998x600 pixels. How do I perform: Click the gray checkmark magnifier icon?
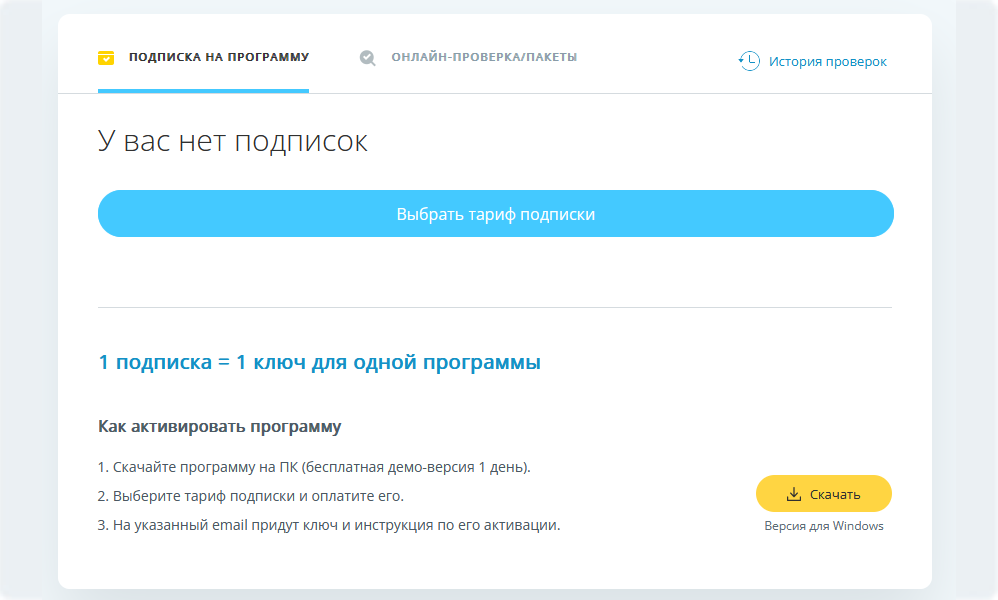click(368, 58)
